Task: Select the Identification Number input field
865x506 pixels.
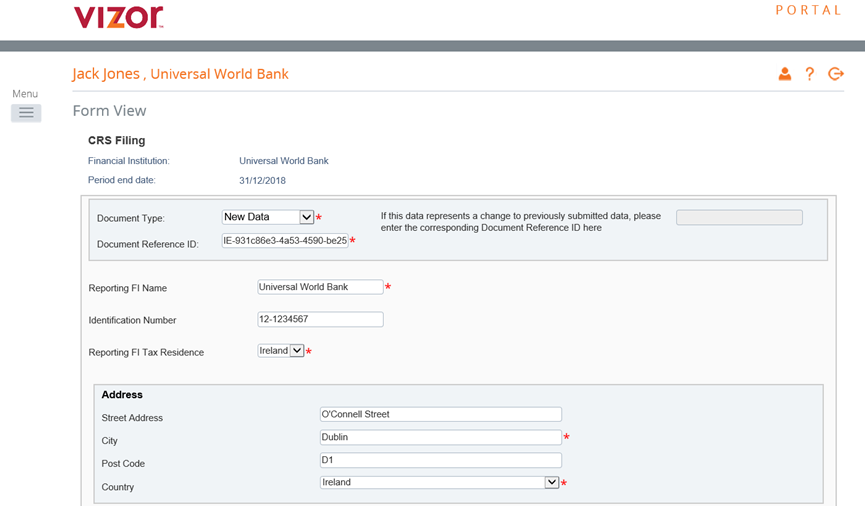Action: (320, 320)
